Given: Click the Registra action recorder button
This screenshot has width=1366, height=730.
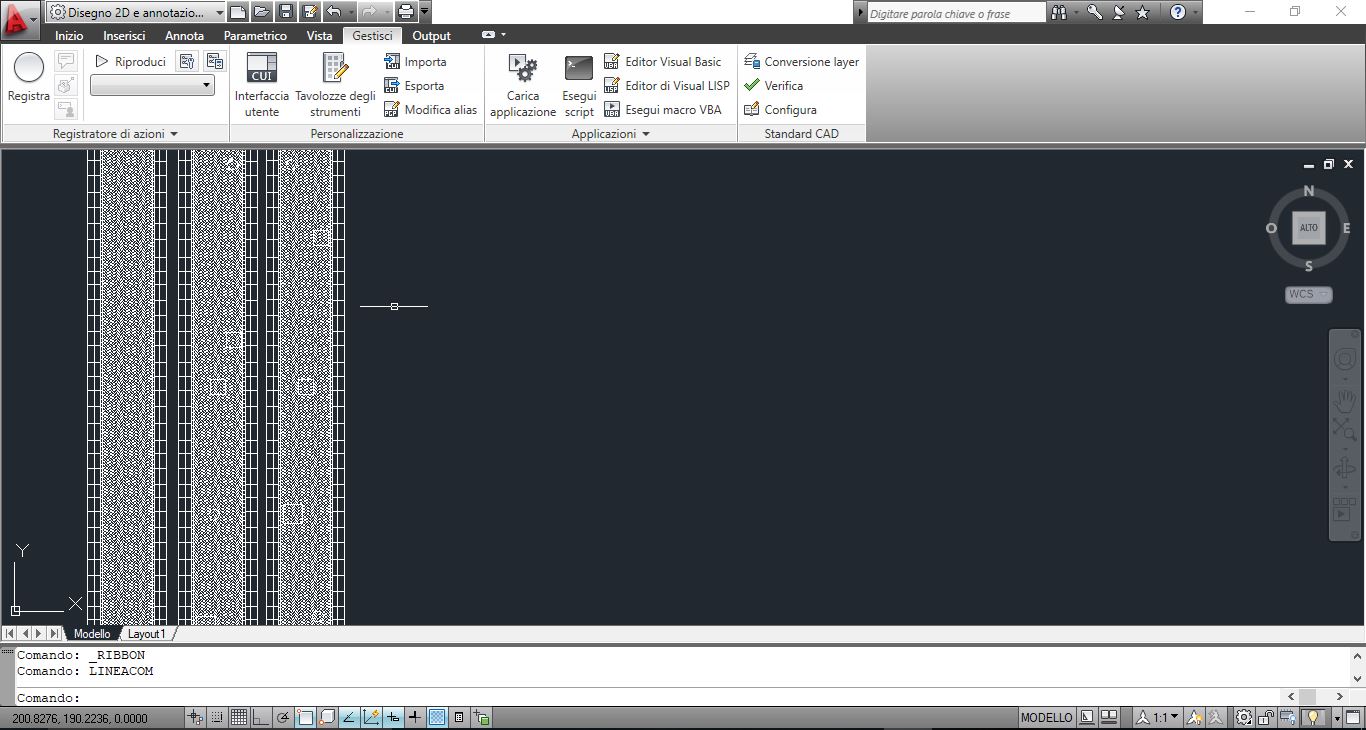Looking at the screenshot, I should (x=29, y=78).
